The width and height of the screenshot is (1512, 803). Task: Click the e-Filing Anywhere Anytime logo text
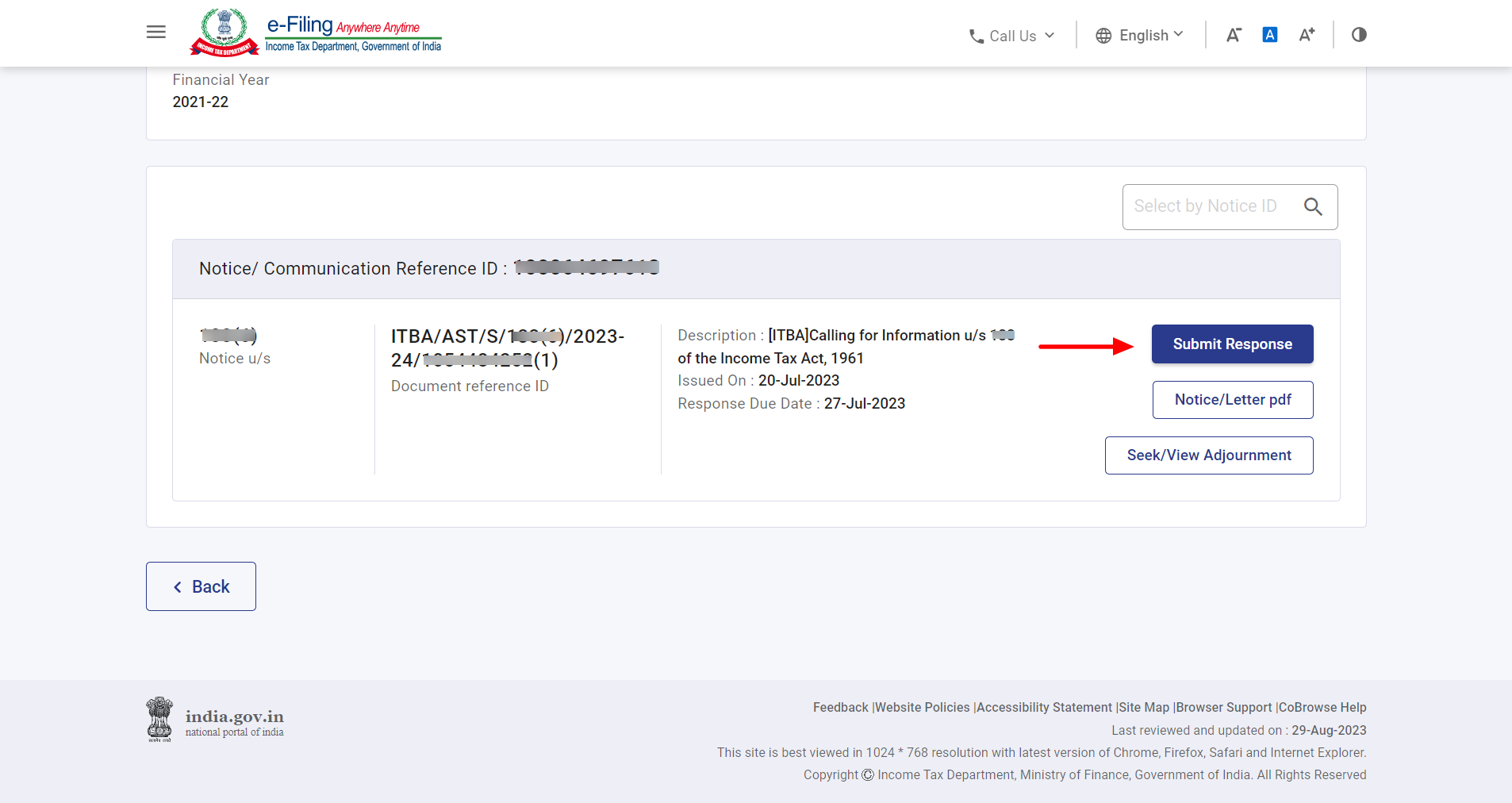pos(353,33)
